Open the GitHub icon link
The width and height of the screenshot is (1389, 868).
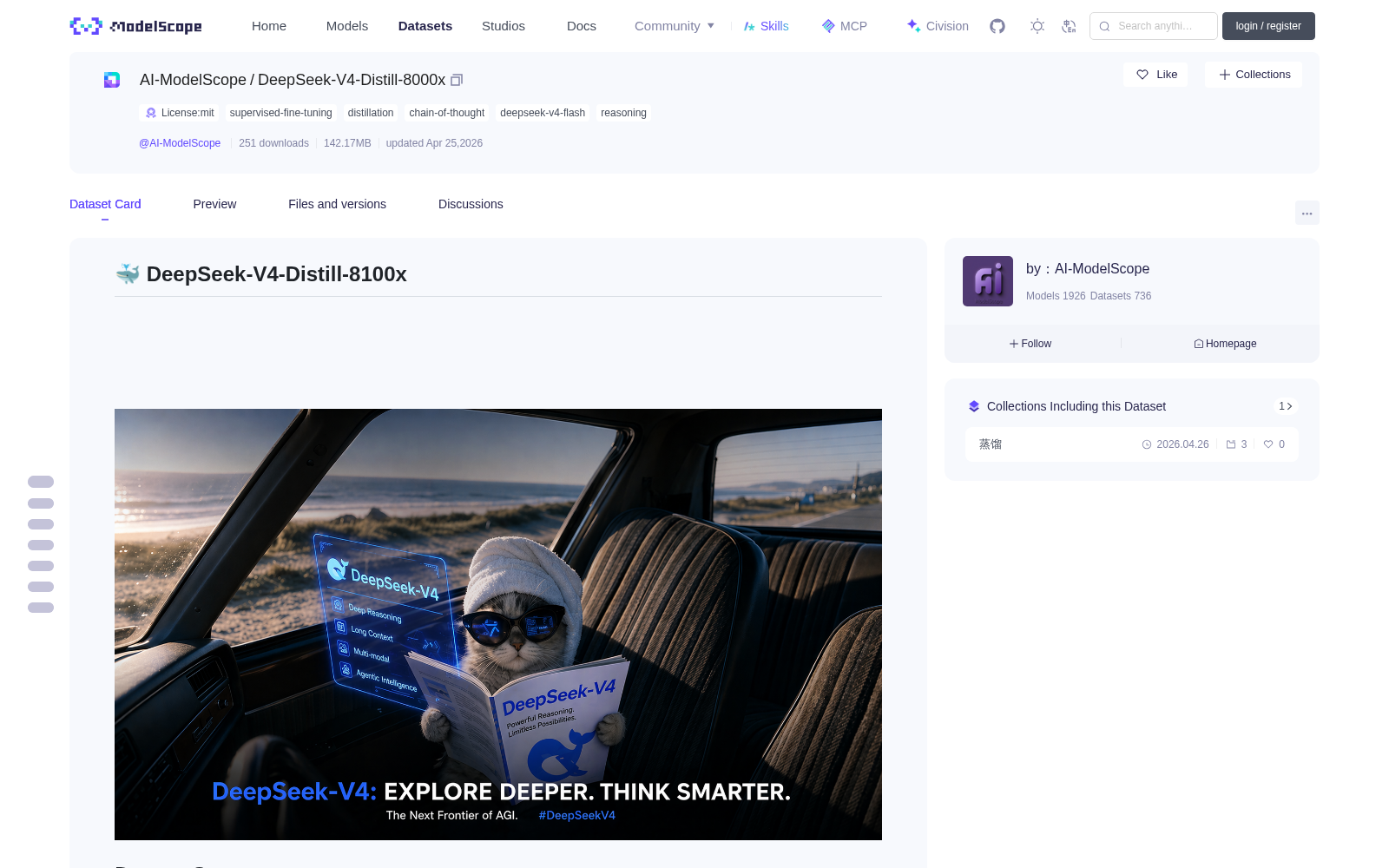coord(997,26)
